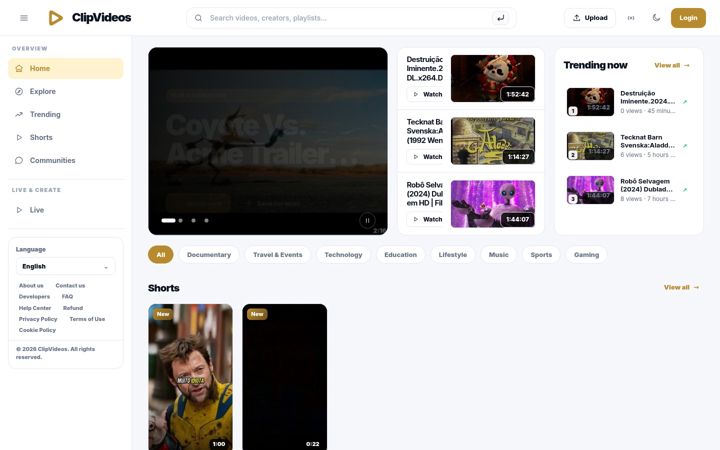
Task: Watch the Tecknat Barn Svenska video
Action: tap(425, 157)
